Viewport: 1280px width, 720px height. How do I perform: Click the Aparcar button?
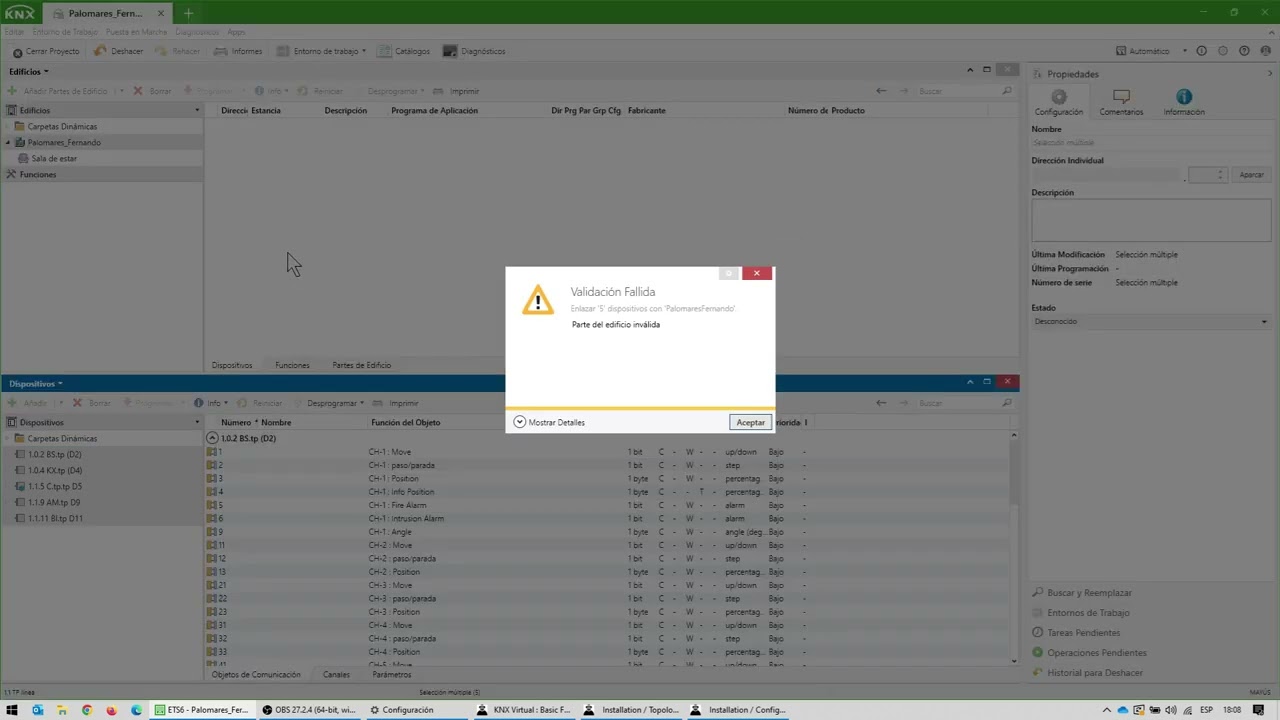click(1252, 175)
